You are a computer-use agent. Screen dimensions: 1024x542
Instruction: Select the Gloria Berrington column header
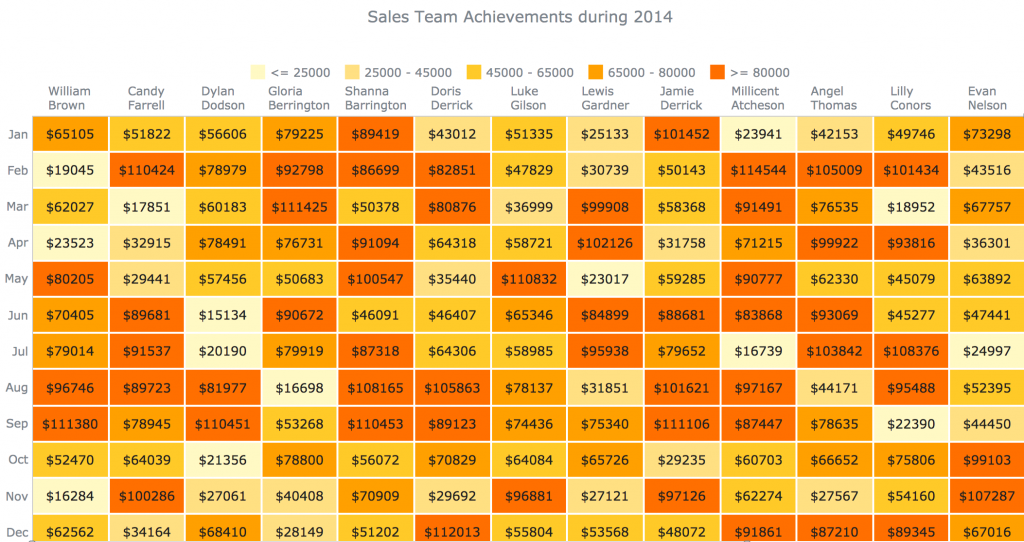299,98
